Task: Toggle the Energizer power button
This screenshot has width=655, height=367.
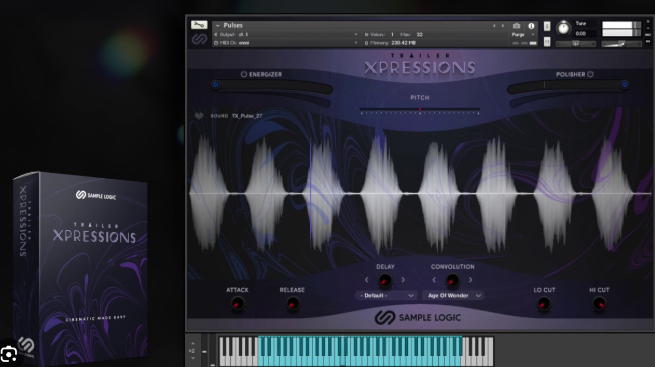Action: (x=244, y=74)
